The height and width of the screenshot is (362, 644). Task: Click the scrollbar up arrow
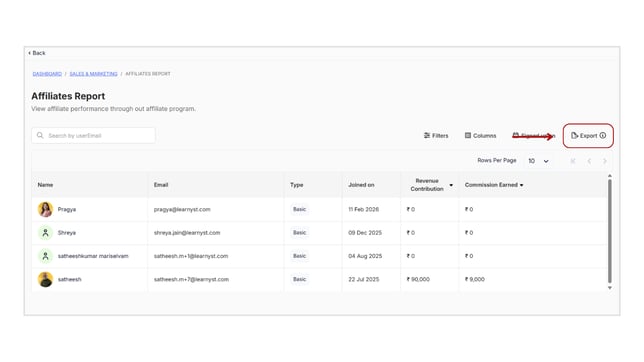point(610,176)
